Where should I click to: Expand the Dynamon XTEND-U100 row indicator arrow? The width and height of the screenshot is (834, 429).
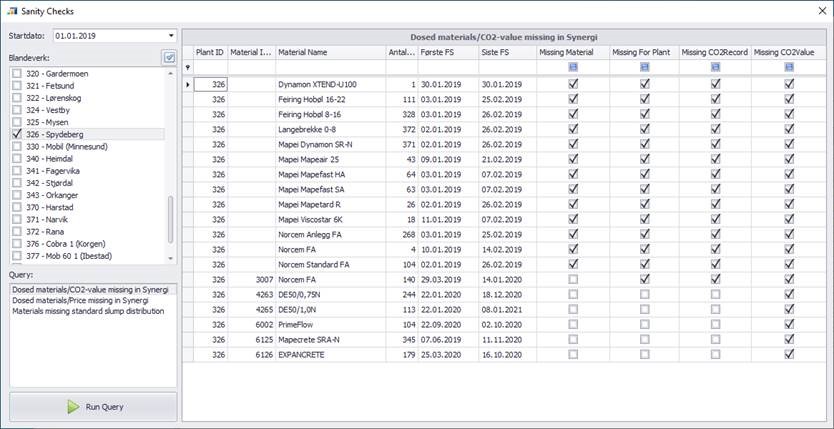(189, 85)
